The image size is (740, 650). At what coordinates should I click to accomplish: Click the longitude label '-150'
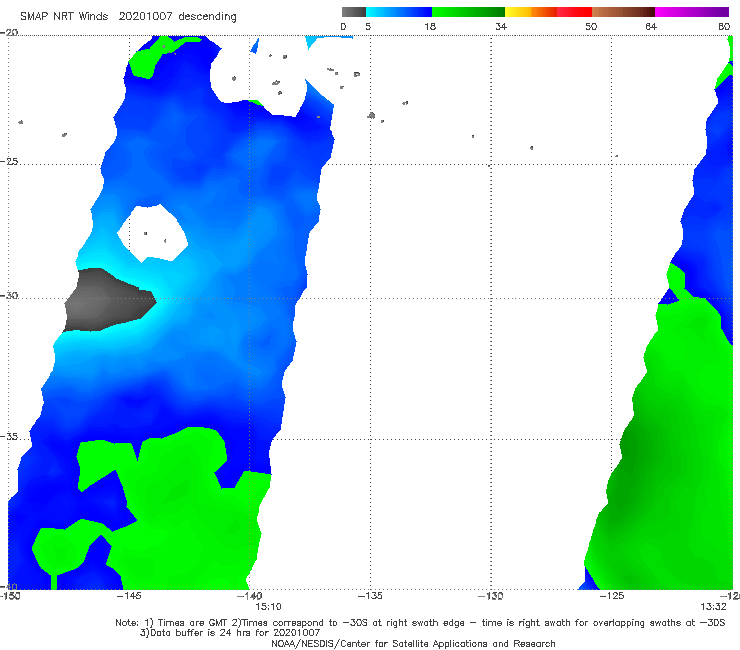10,596
